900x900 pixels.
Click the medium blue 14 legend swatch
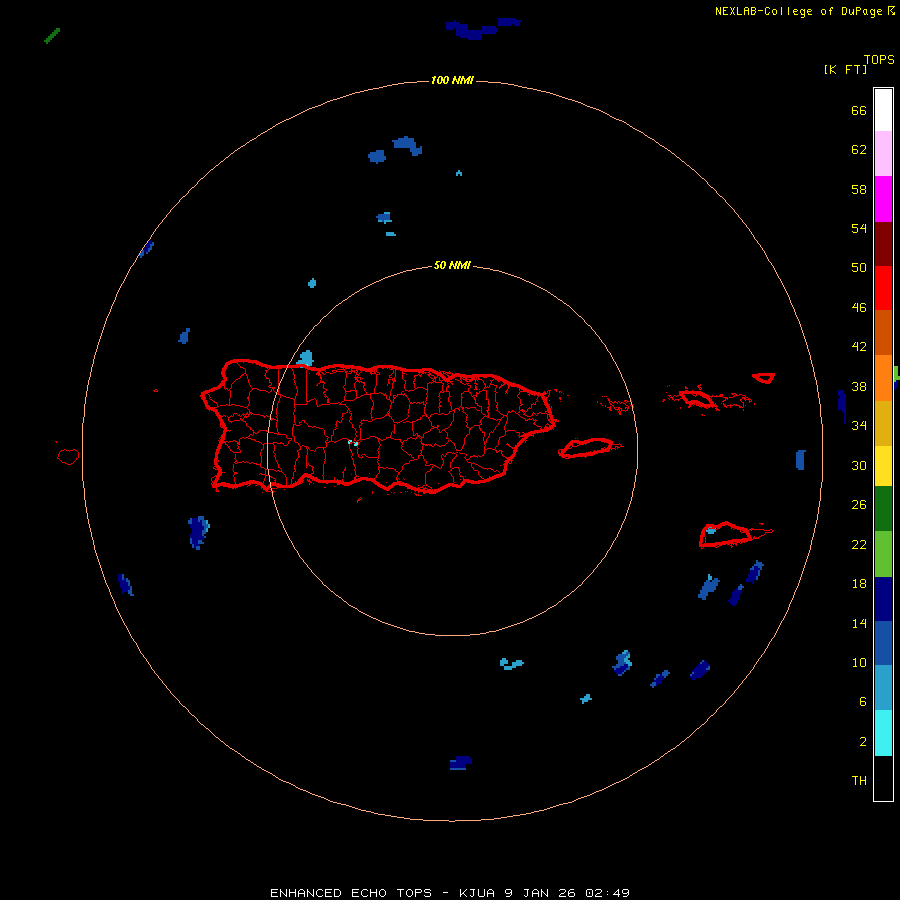[883, 643]
